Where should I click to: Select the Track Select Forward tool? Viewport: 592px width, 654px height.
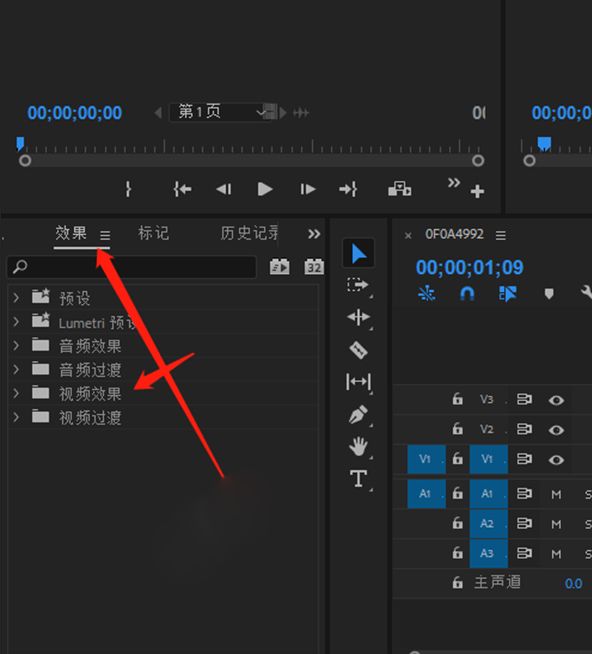coord(358,285)
